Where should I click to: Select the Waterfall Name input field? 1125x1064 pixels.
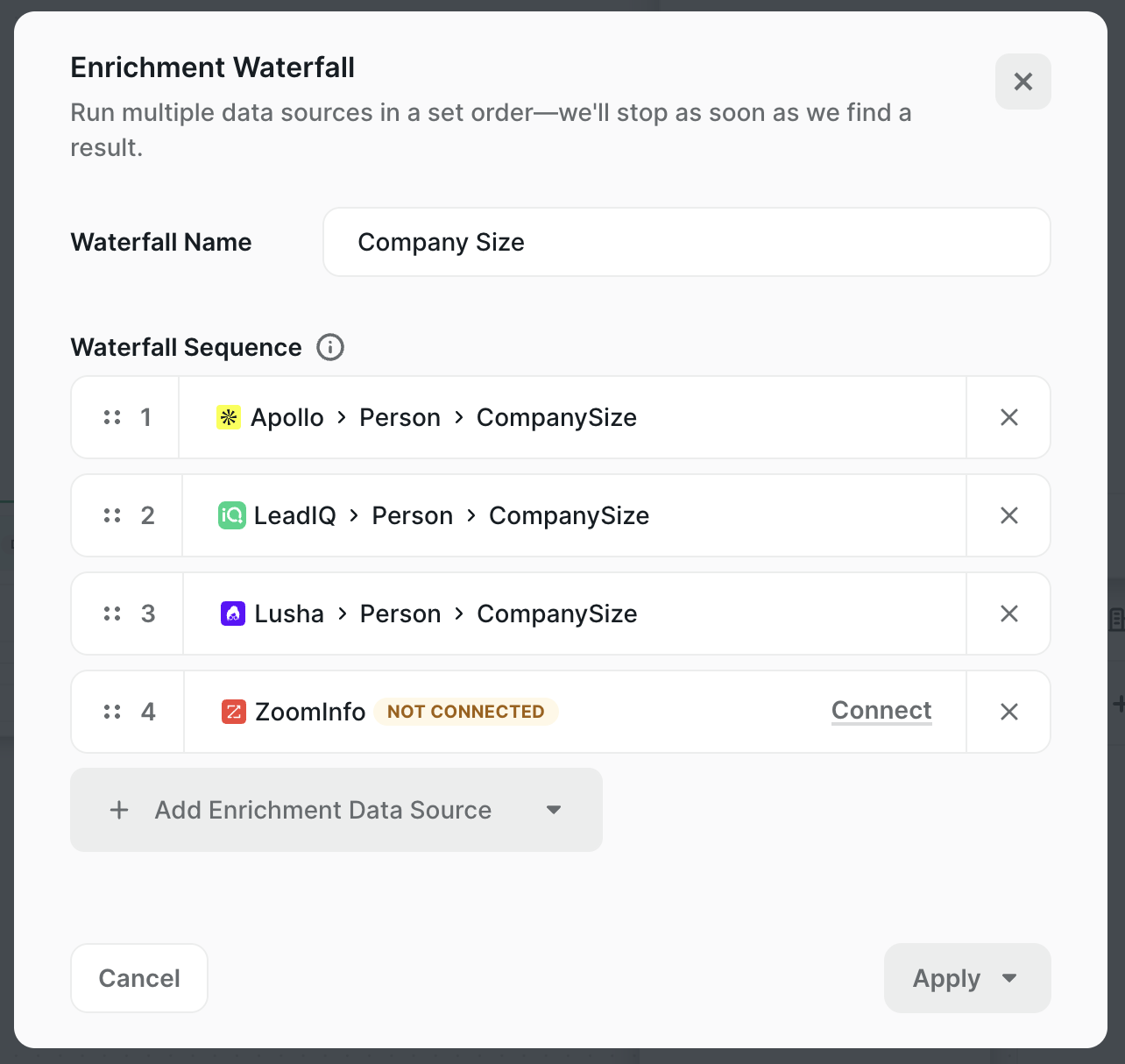click(x=686, y=242)
